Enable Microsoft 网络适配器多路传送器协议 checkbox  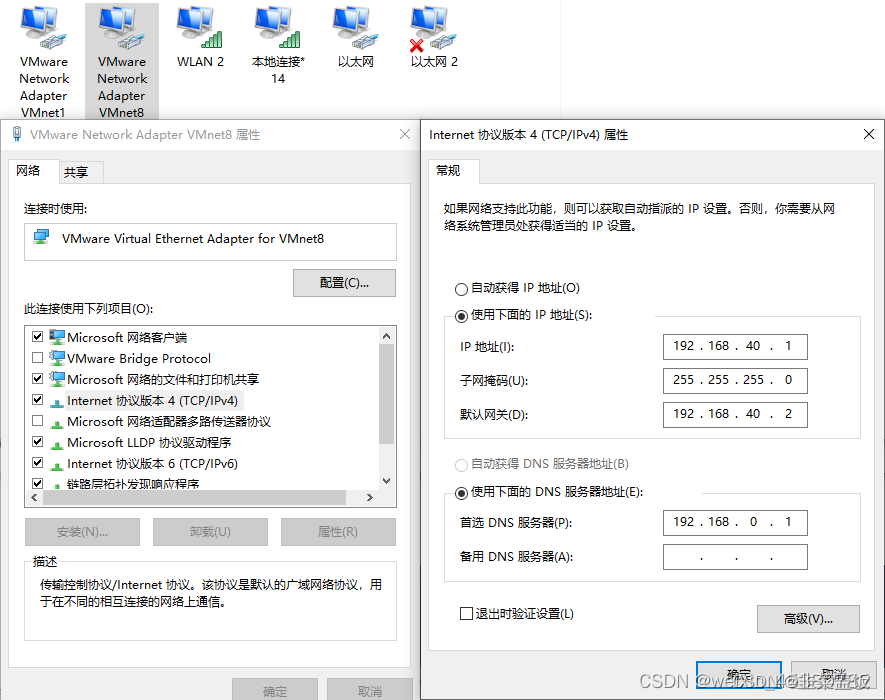click(x=37, y=421)
